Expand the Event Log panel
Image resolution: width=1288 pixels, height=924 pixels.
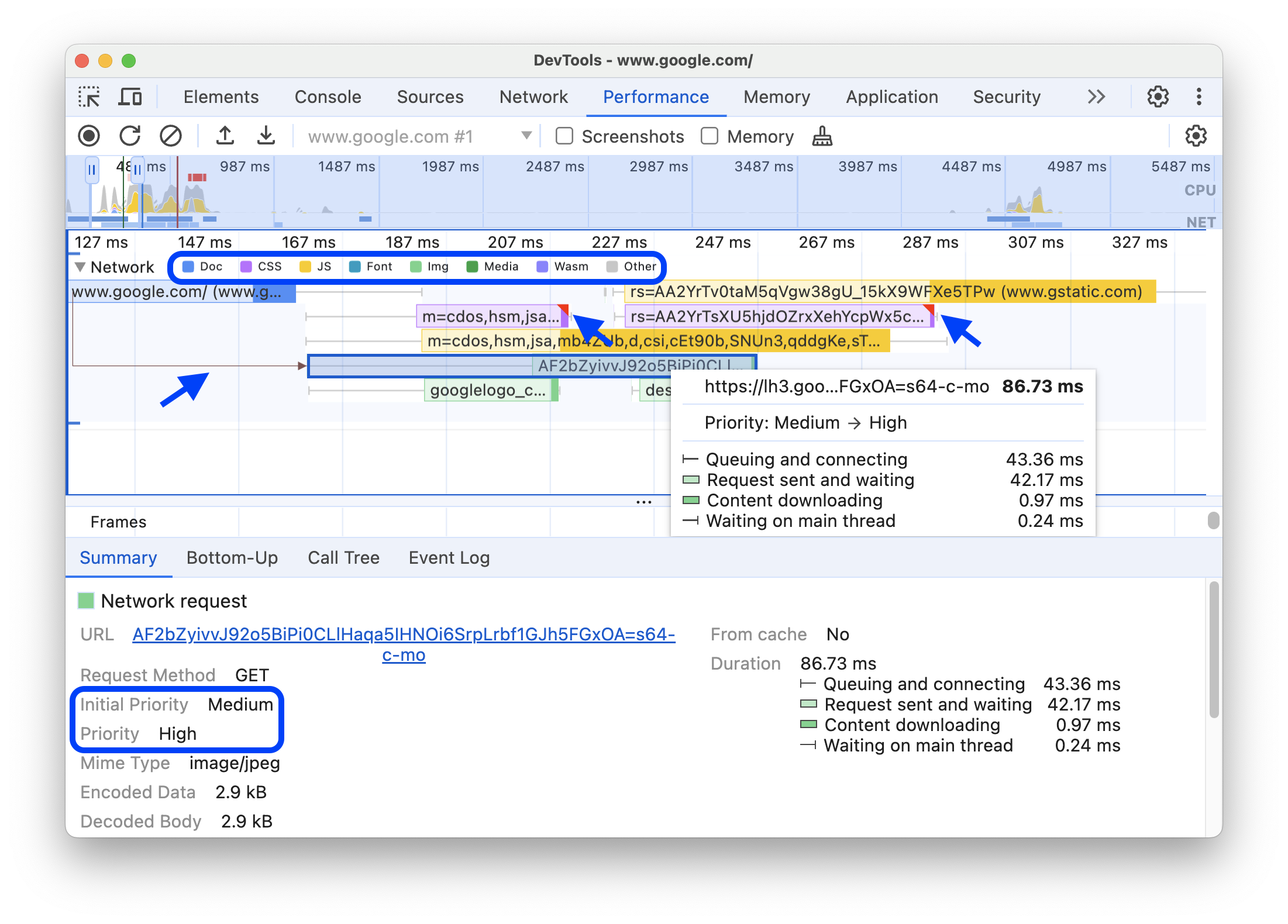click(449, 558)
